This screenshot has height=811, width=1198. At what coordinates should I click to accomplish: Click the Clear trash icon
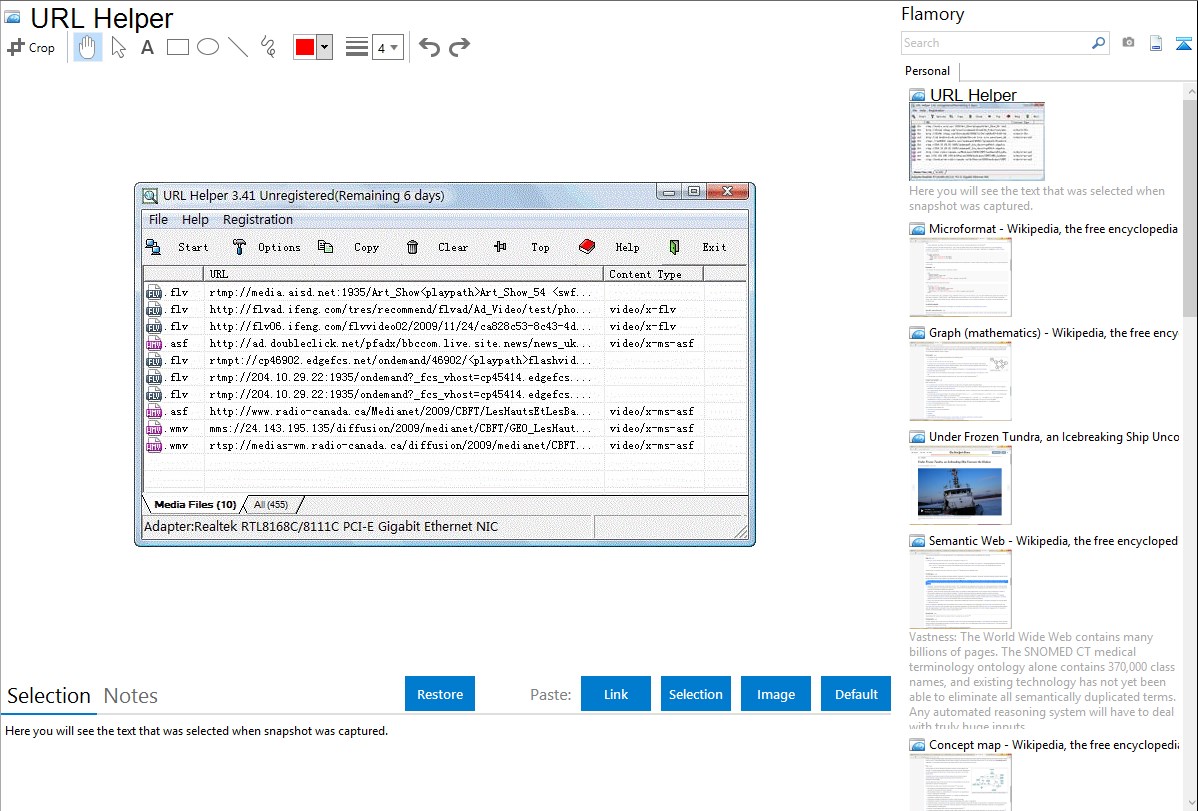click(413, 247)
